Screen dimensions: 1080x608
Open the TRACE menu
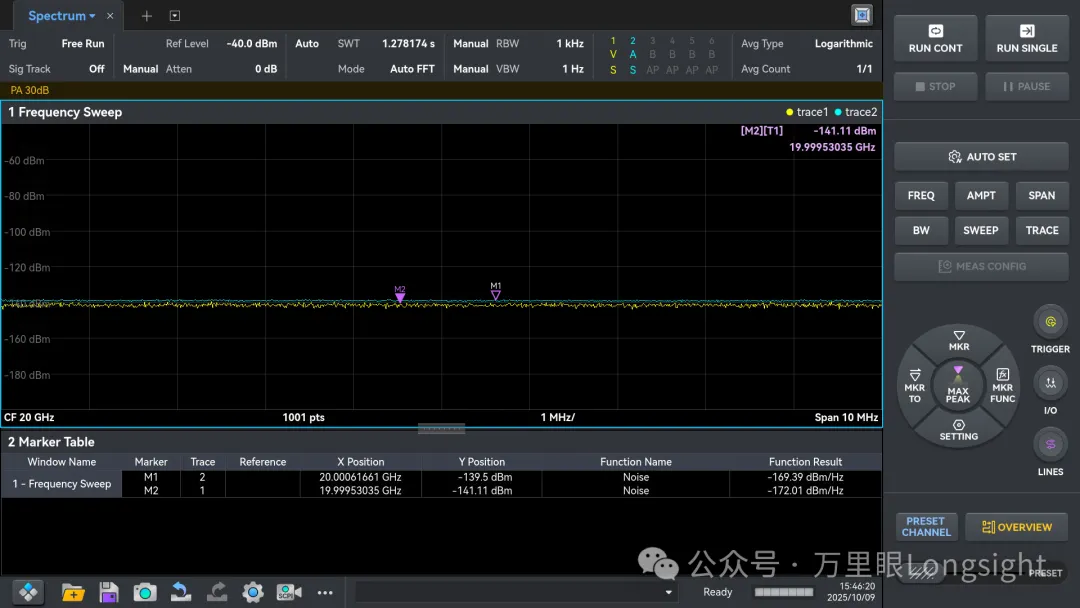point(1041,231)
